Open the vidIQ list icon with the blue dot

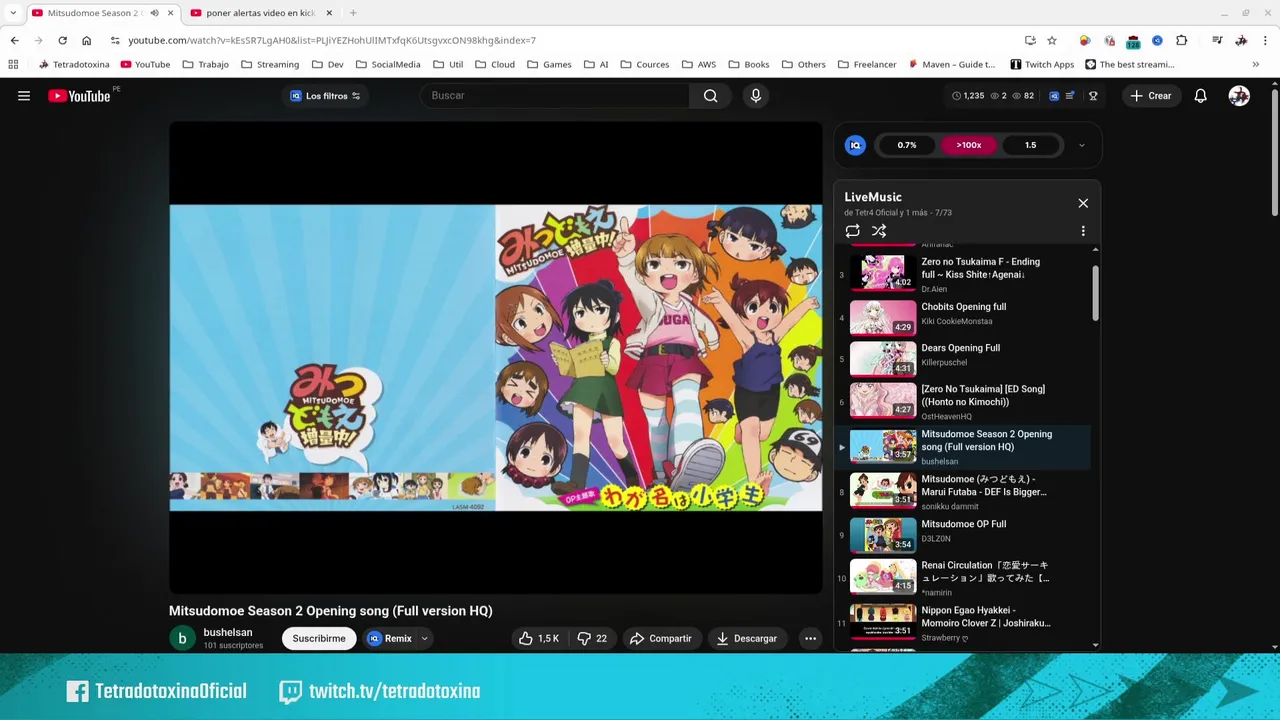(1071, 96)
